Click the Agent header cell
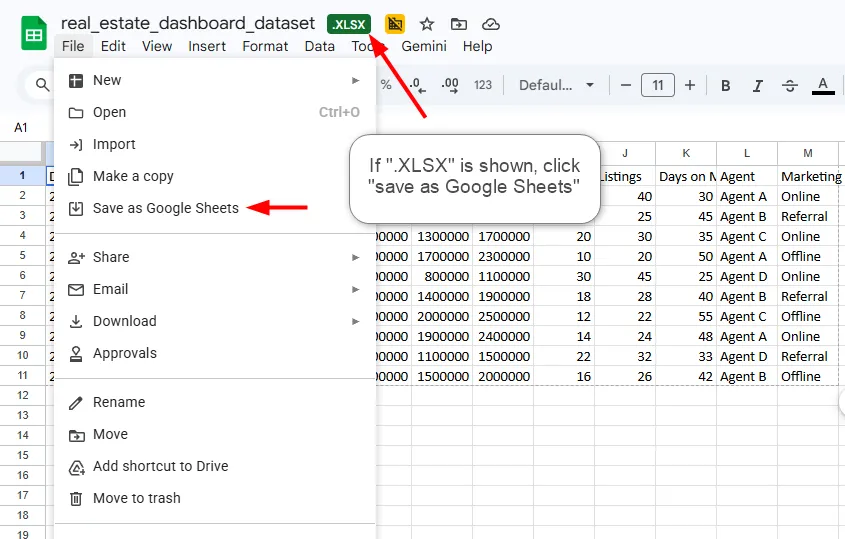The height and width of the screenshot is (539, 845). (747, 176)
